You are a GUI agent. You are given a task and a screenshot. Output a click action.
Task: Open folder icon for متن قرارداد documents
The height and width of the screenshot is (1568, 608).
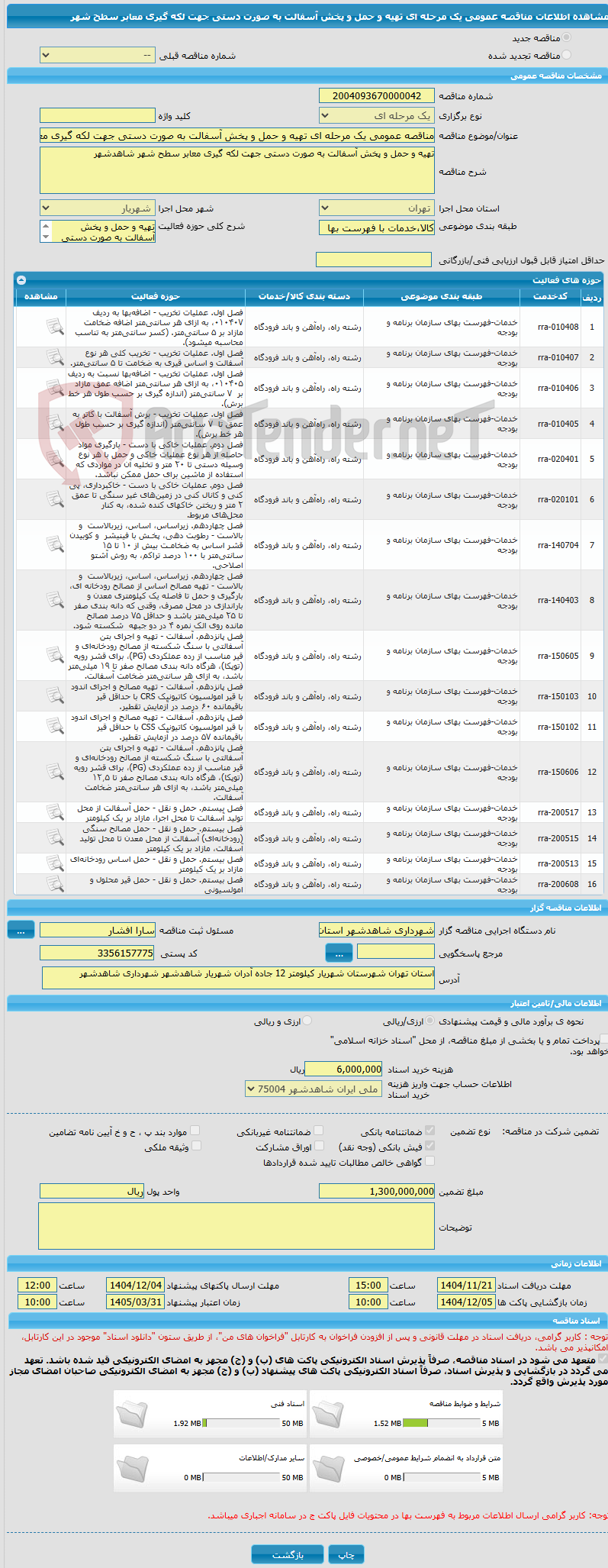(328, 1468)
